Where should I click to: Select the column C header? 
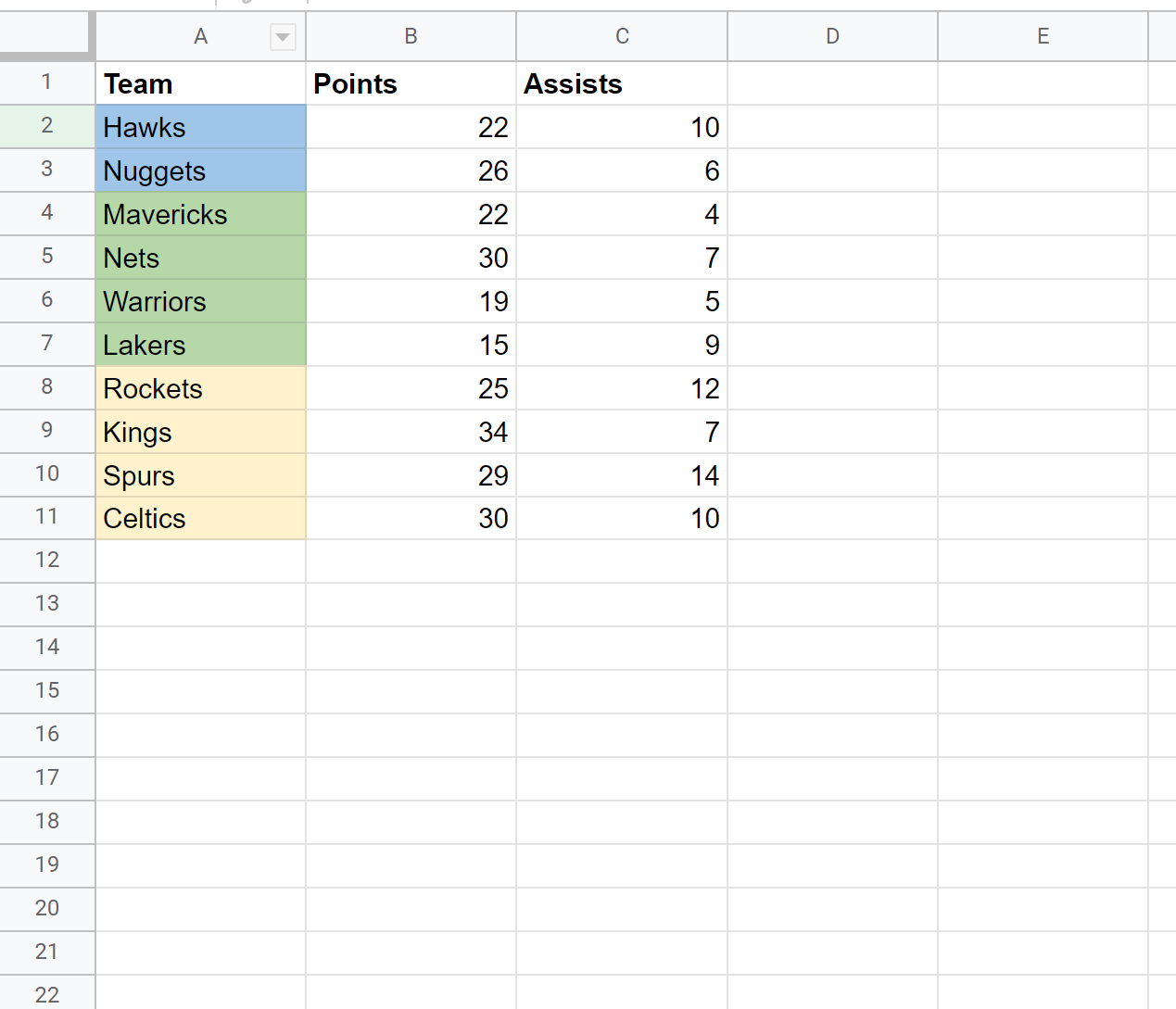tap(622, 36)
